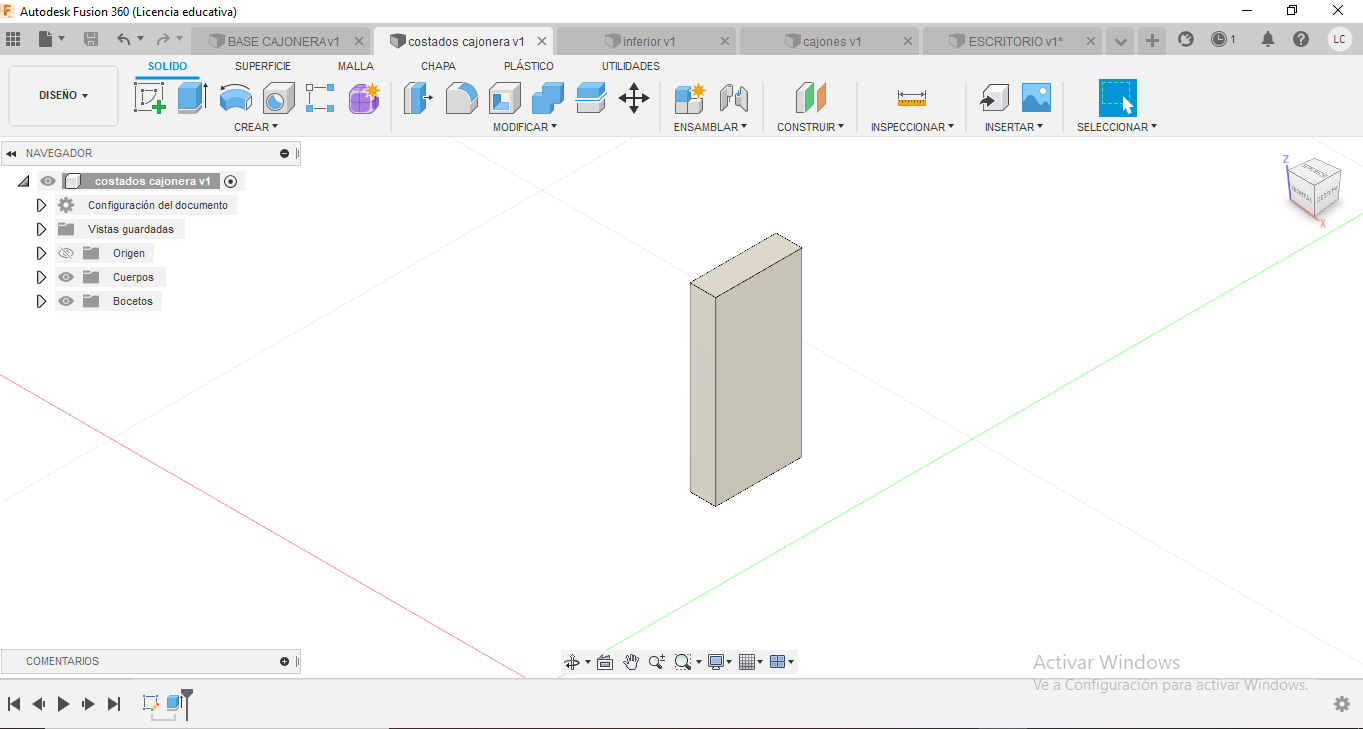Viewport: 1363px width, 729px height.
Task: Open the Extensions icon
Action: [1186, 40]
